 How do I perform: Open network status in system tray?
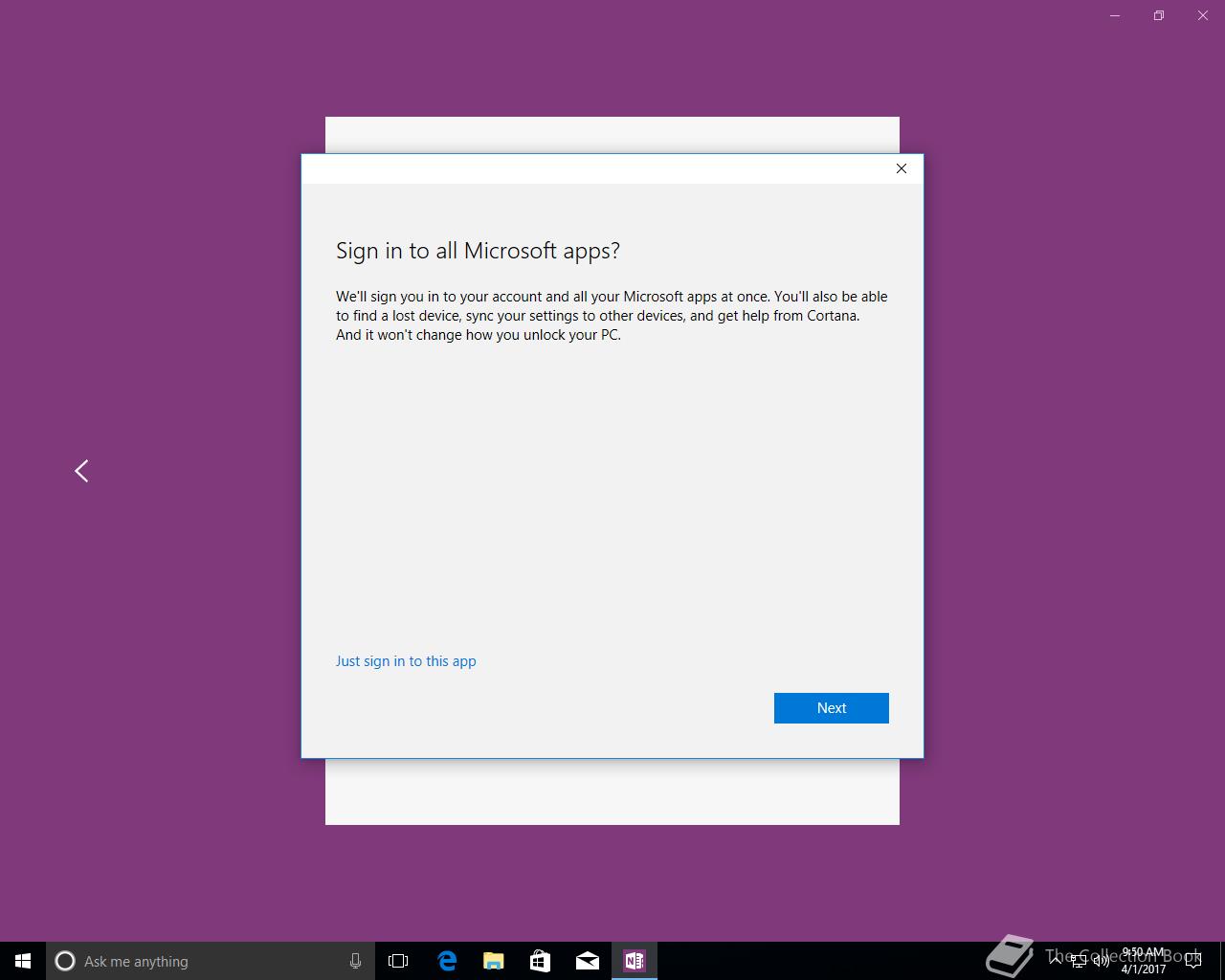click(1078, 961)
